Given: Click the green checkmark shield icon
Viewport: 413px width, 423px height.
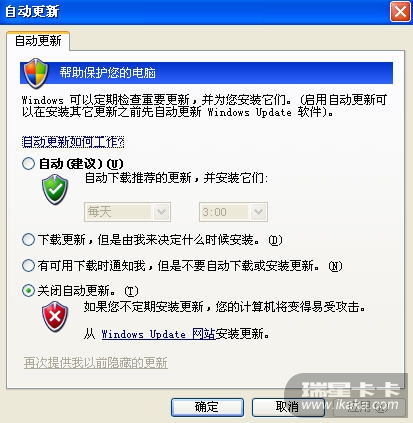Looking at the screenshot, I should click(55, 189).
